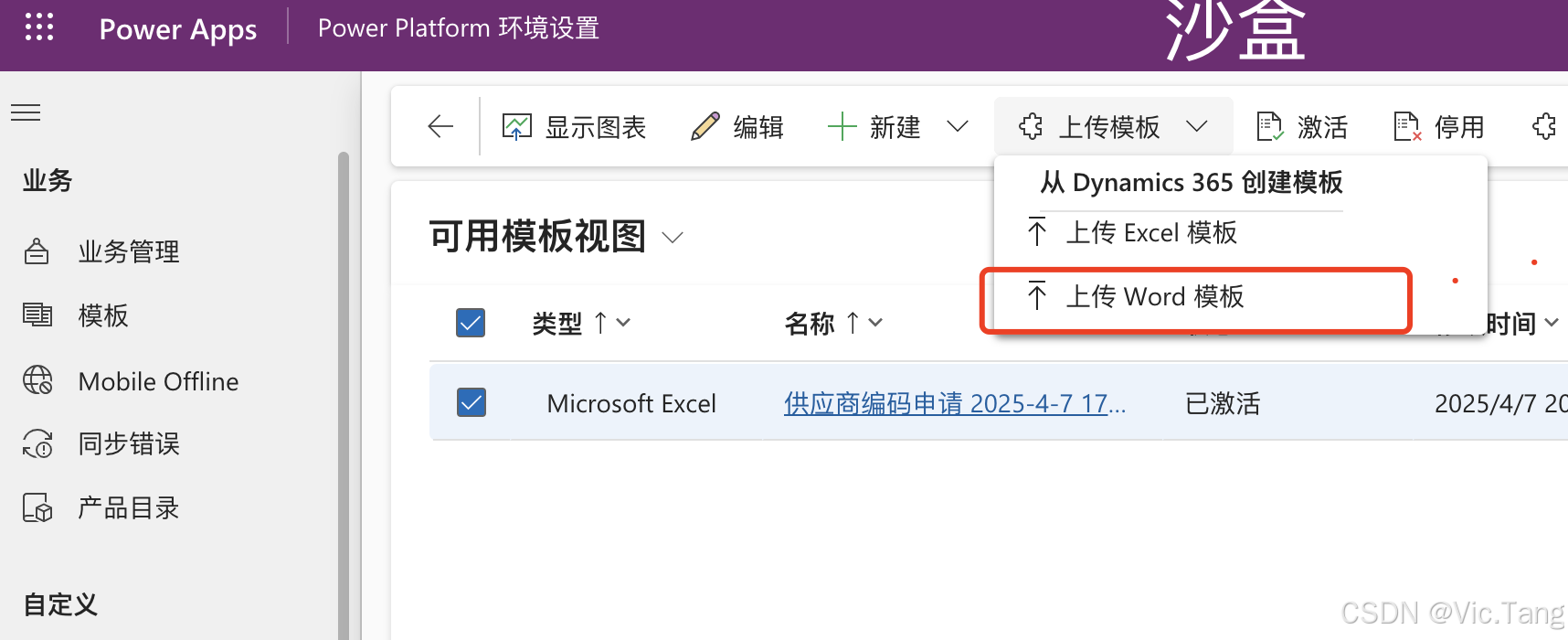Open 业务管理 in sidebar
This screenshot has height=640, width=1568.
[x=129, y=251]
